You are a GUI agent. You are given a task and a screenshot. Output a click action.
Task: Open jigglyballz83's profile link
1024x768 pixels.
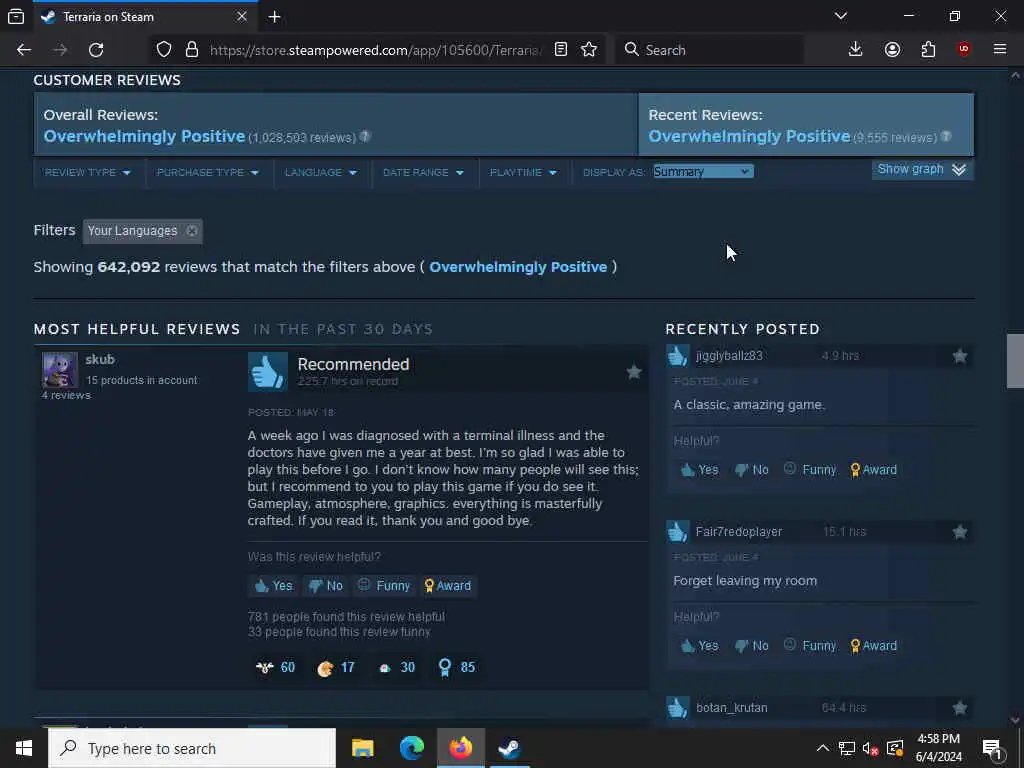(x=729, y=356)
